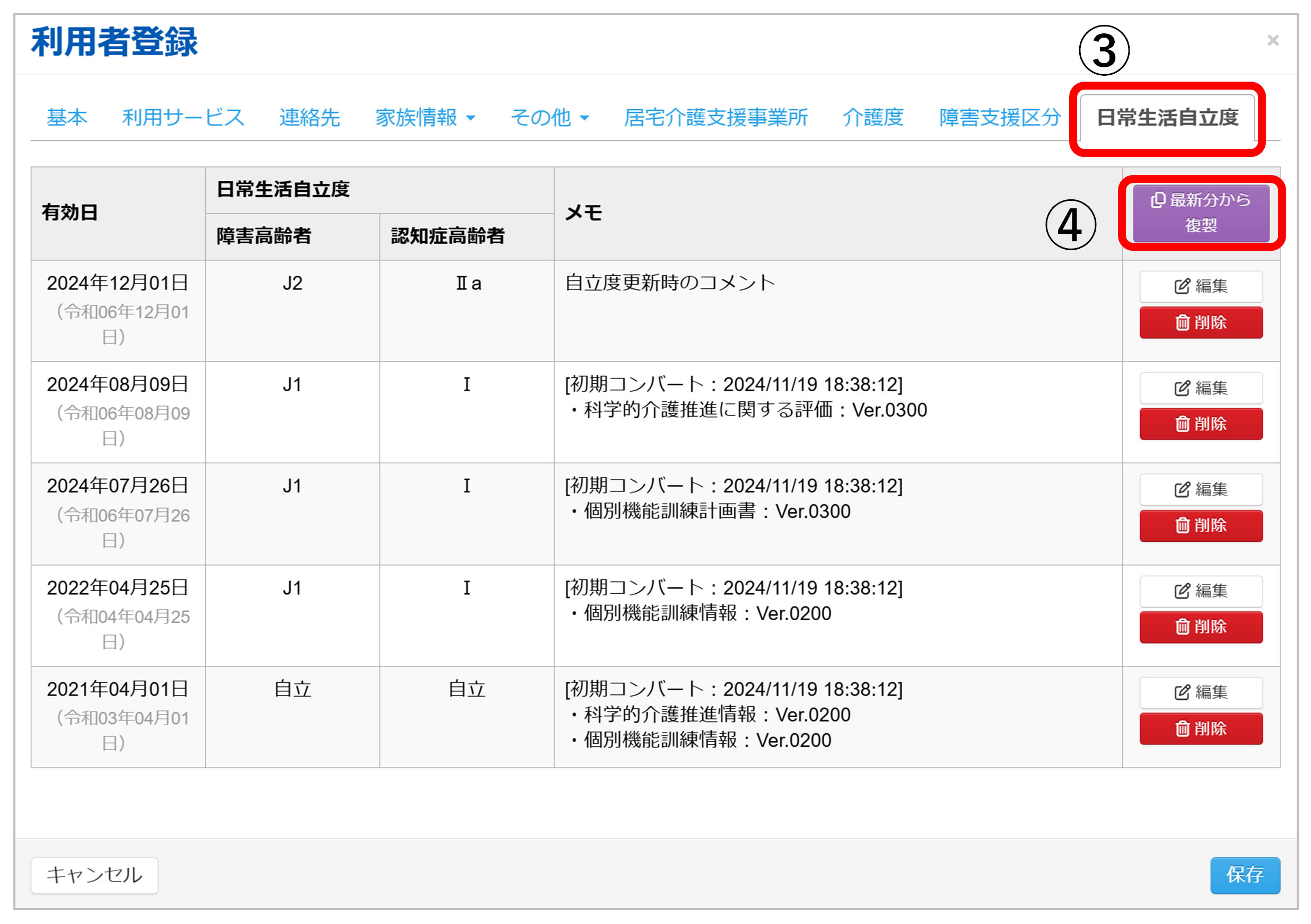Viewport: 1311px width, 924px height.
Task: Switch to the 介護度 tab
Action: (873, 118)
